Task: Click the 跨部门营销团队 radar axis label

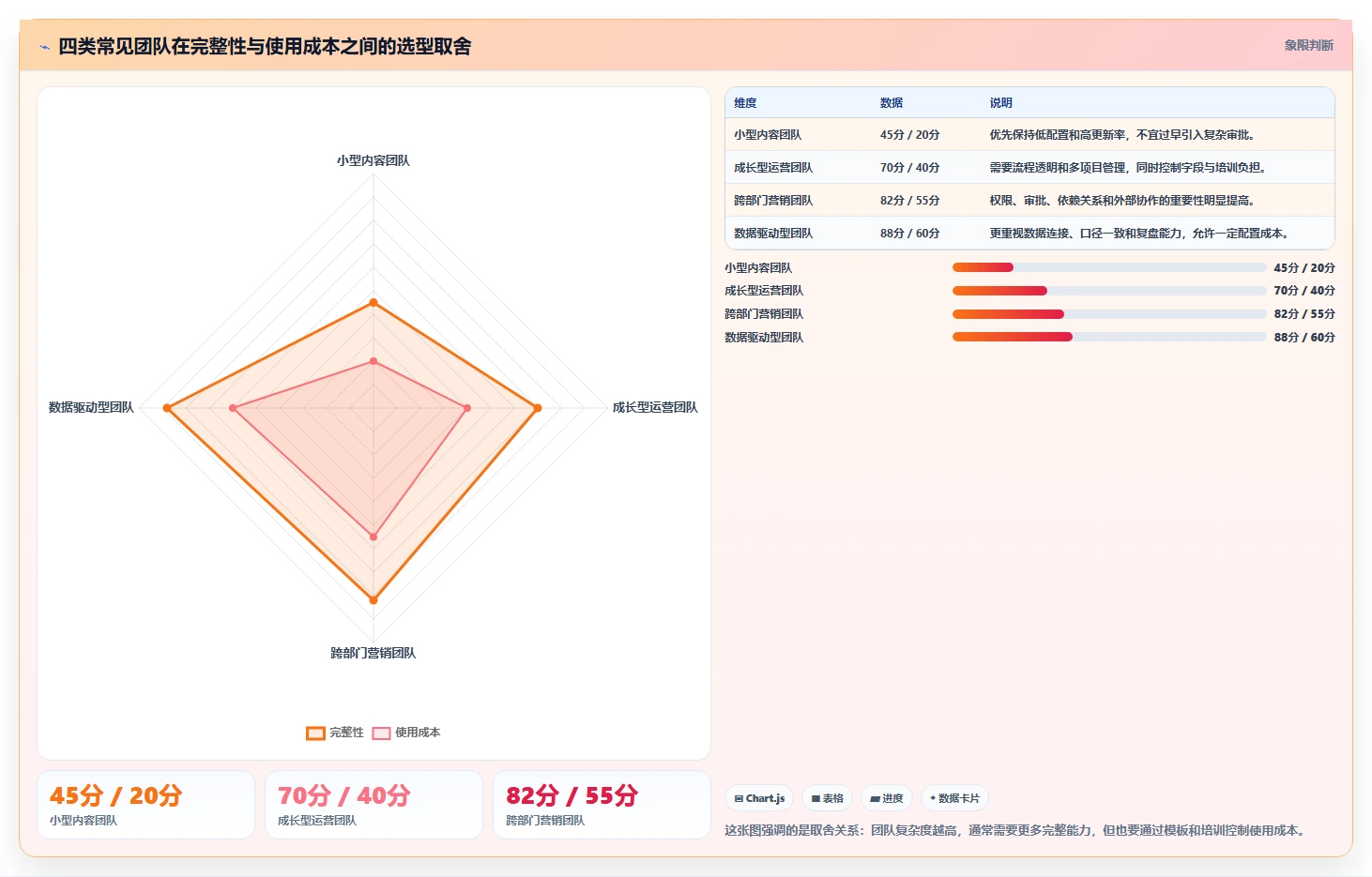Action: pyautogui.click(x=373, y=653)
